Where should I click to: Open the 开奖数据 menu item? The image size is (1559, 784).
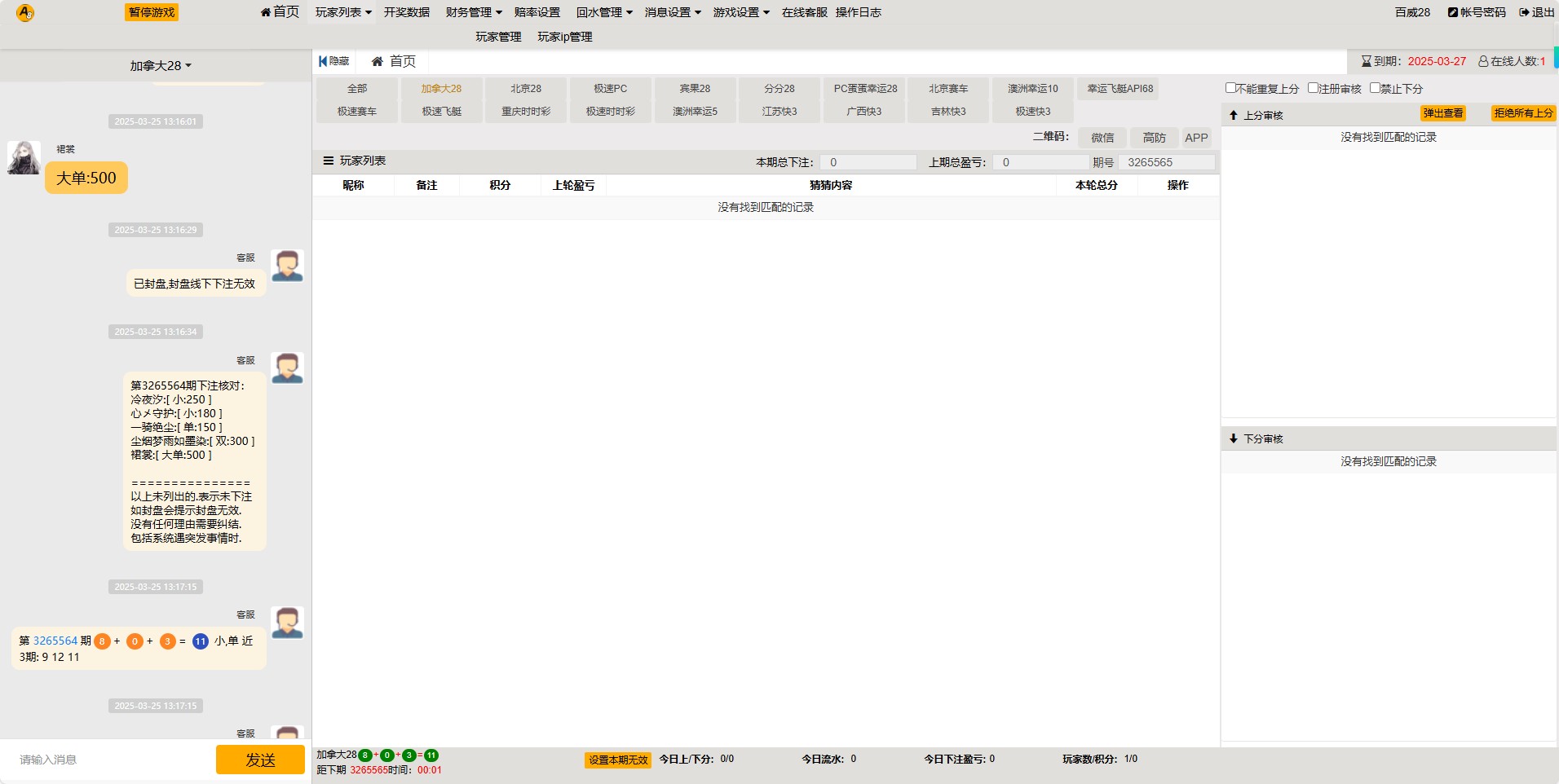pos(407,12)
